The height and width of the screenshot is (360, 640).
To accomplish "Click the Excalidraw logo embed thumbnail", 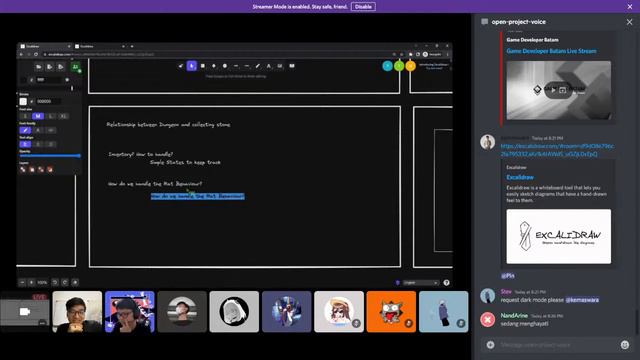I will [x=559, y=236].
